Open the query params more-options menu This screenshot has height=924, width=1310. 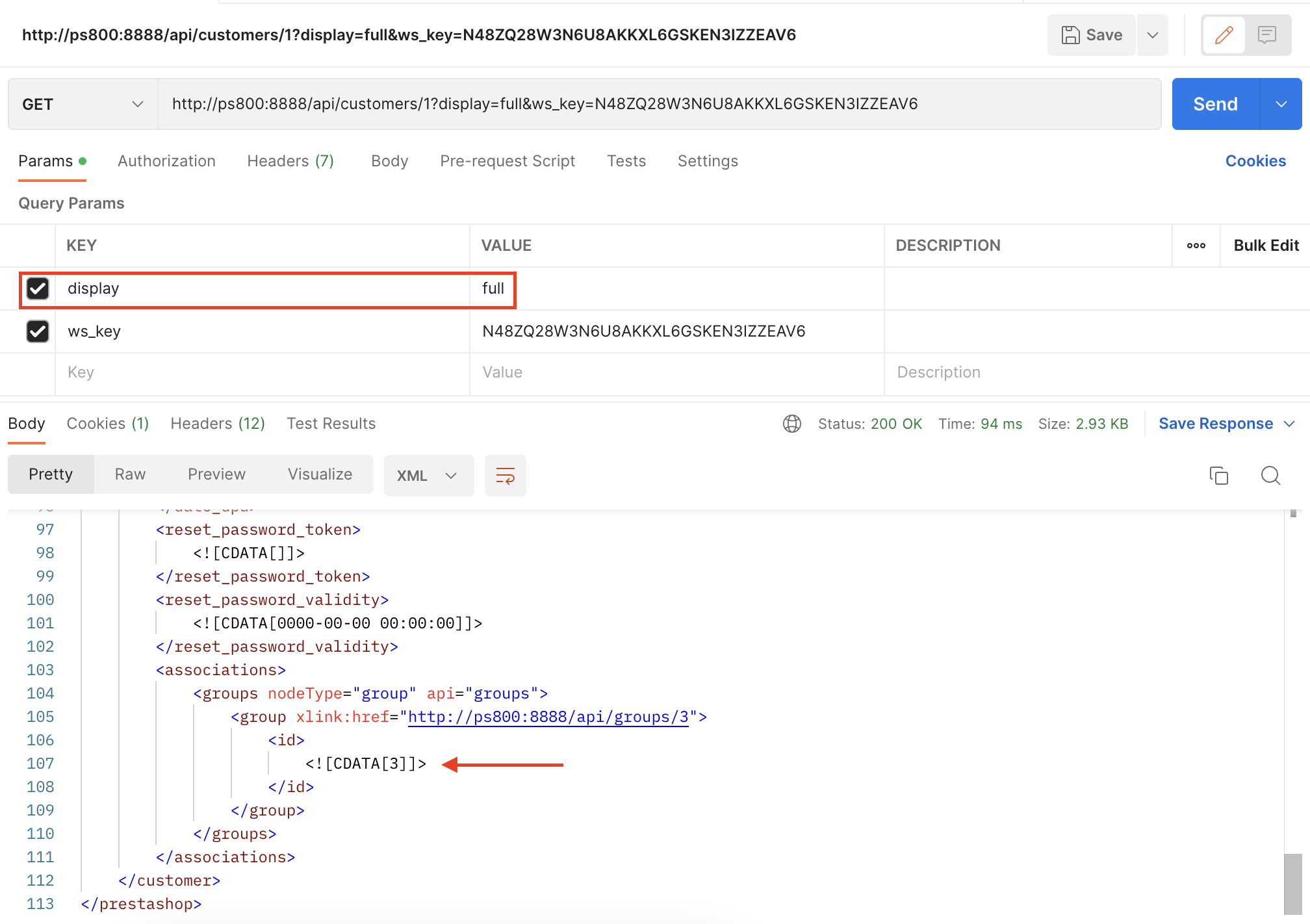tap(1196, 246)
